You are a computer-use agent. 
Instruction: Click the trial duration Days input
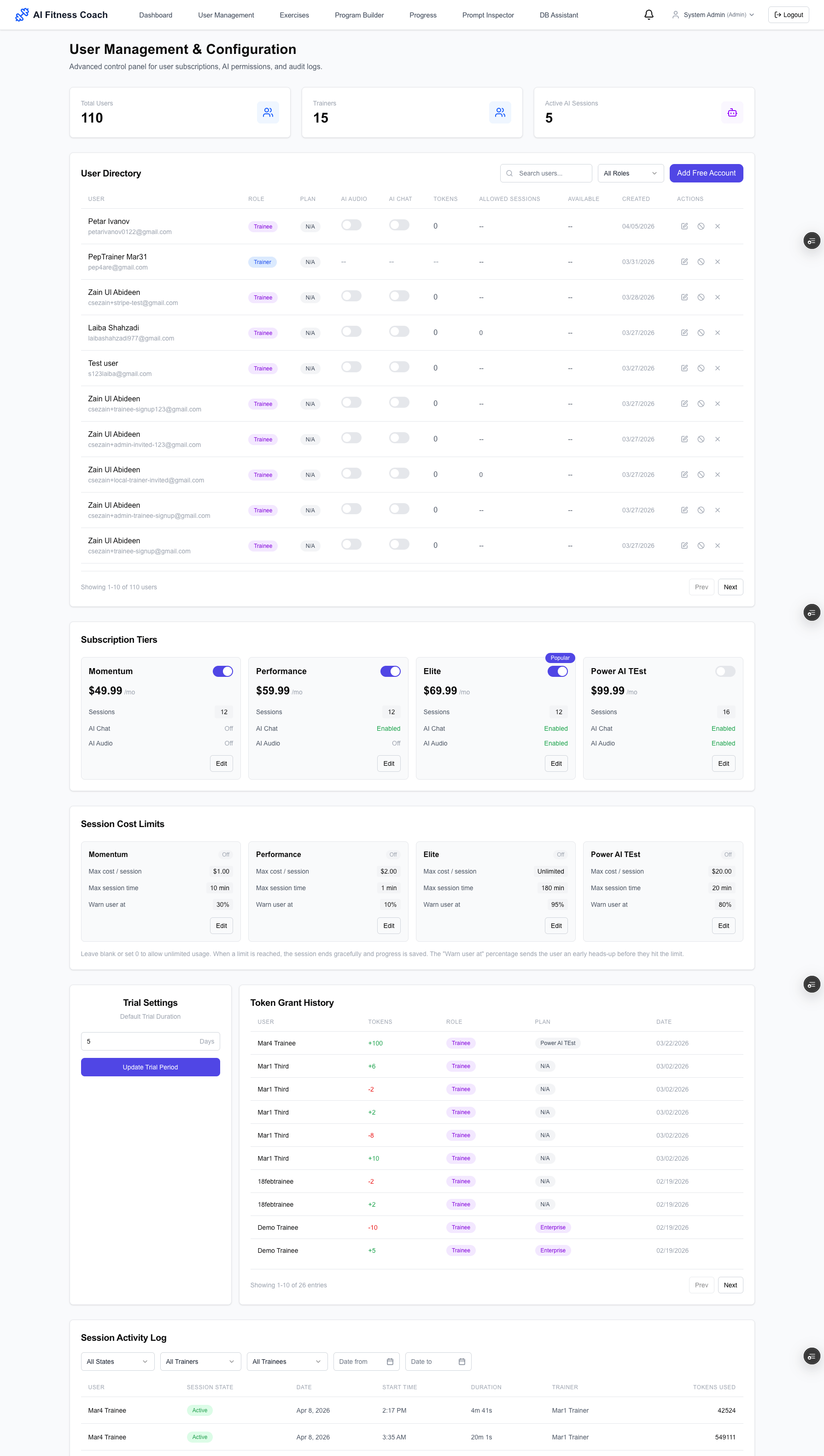(150, 1041)
